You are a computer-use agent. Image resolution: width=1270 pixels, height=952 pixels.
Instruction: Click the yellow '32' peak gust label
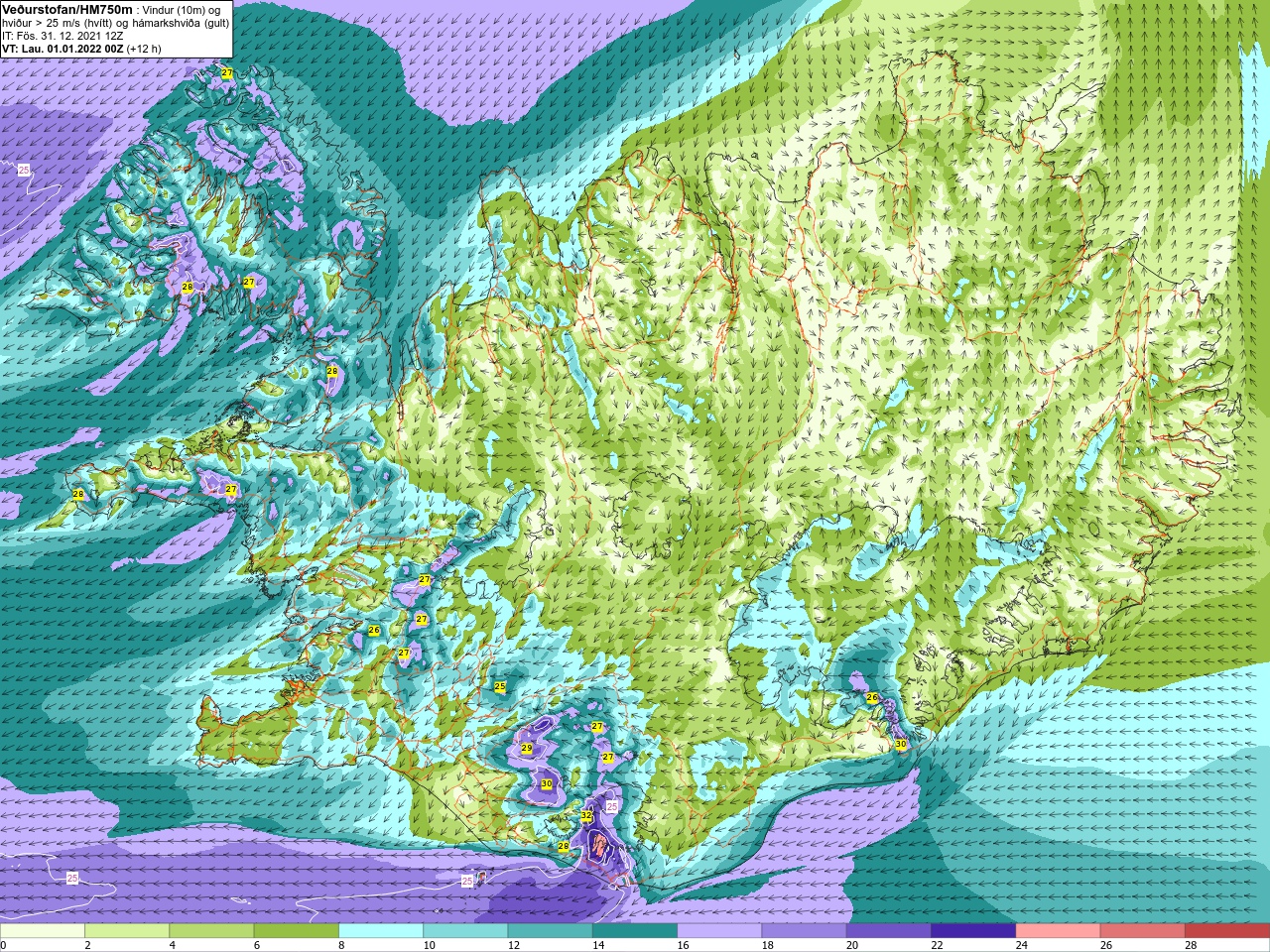coord(586,816)
